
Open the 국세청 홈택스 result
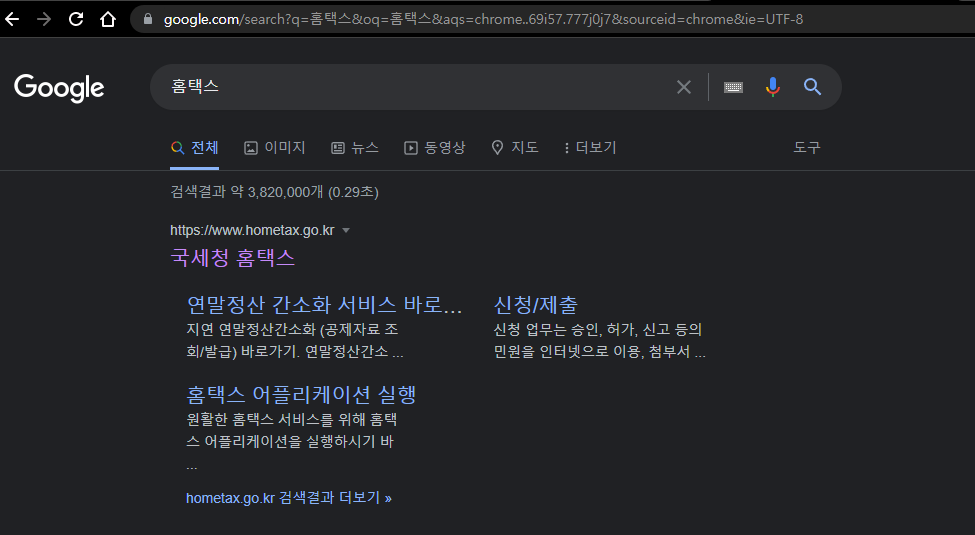tap(233, 258)
